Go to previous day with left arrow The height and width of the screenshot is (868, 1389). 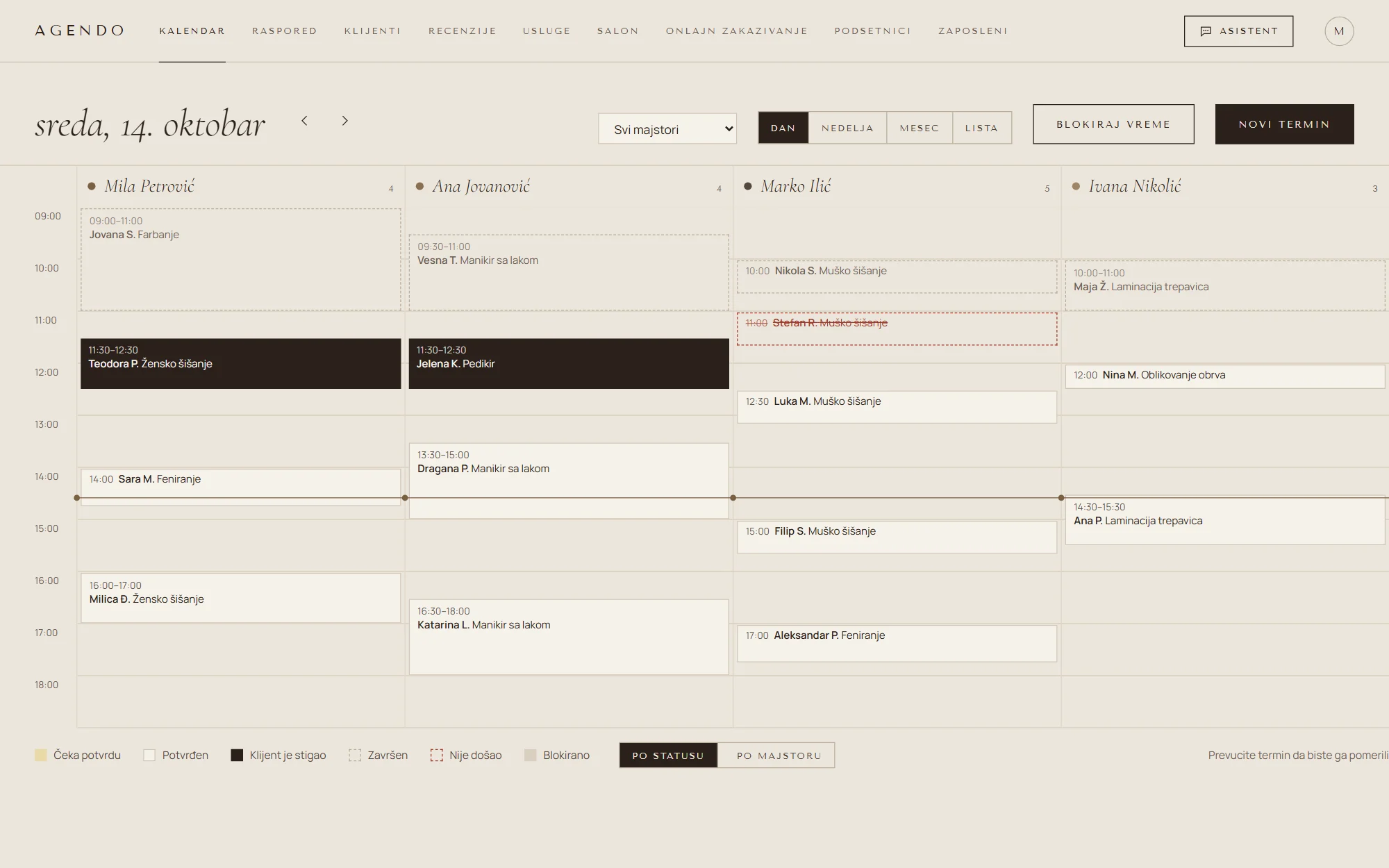point(304,121)
